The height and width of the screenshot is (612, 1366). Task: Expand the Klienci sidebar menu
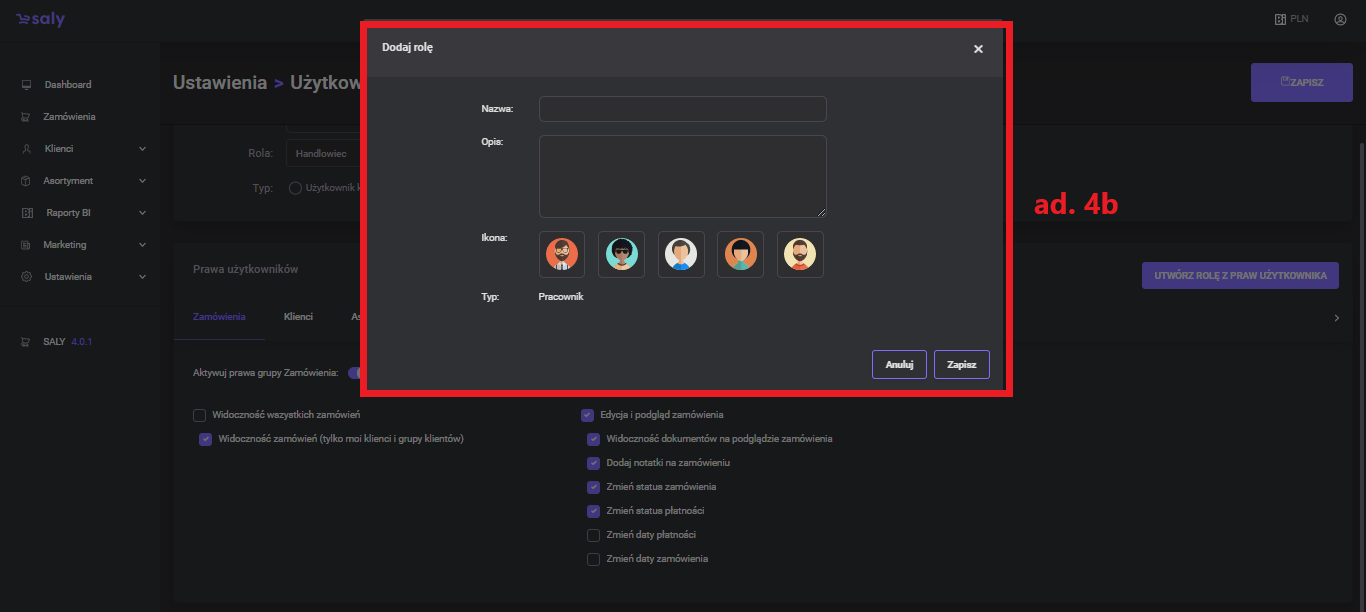(141, 149)
